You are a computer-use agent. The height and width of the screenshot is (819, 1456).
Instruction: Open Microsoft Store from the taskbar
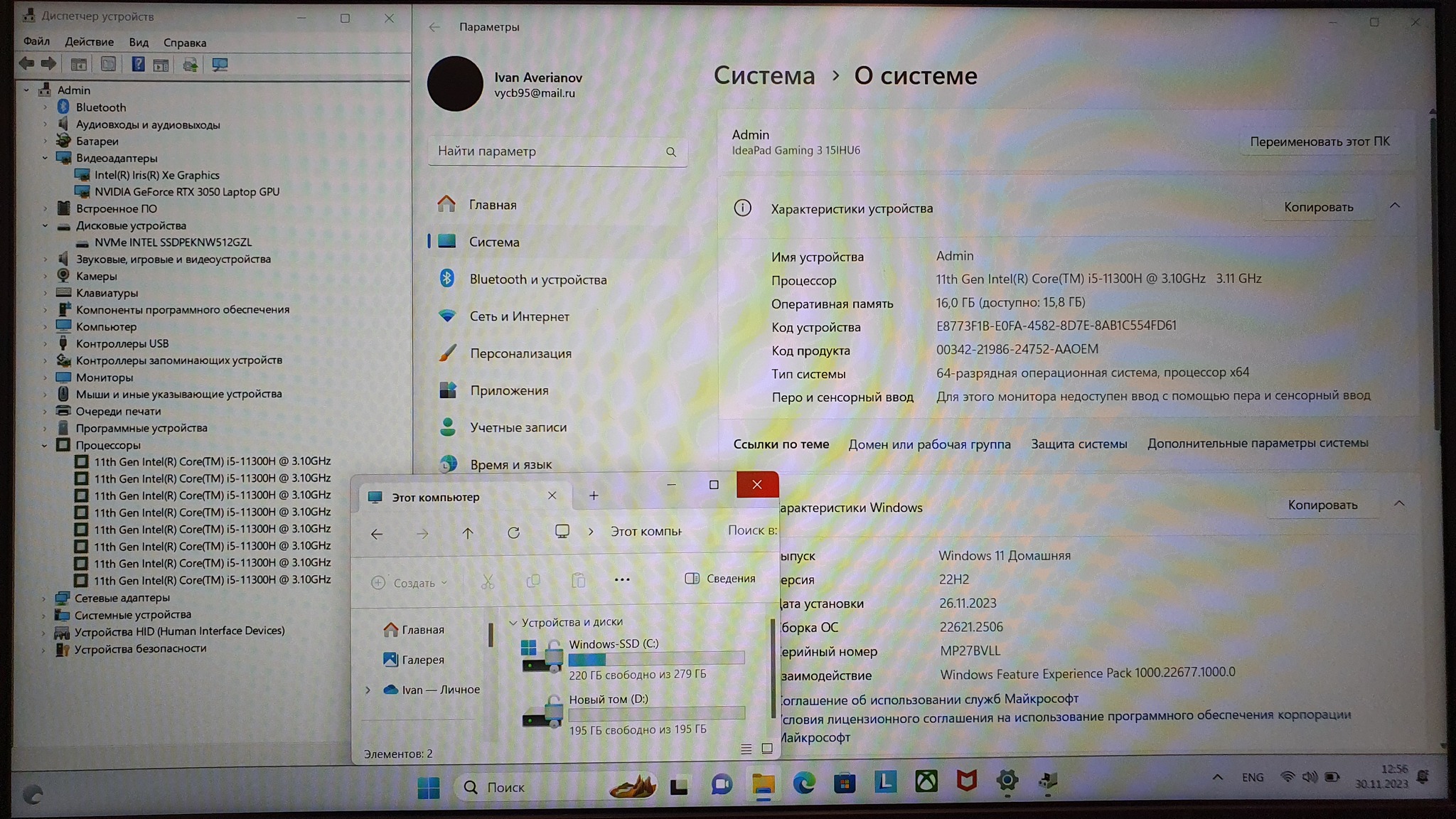tap(845, 783)
